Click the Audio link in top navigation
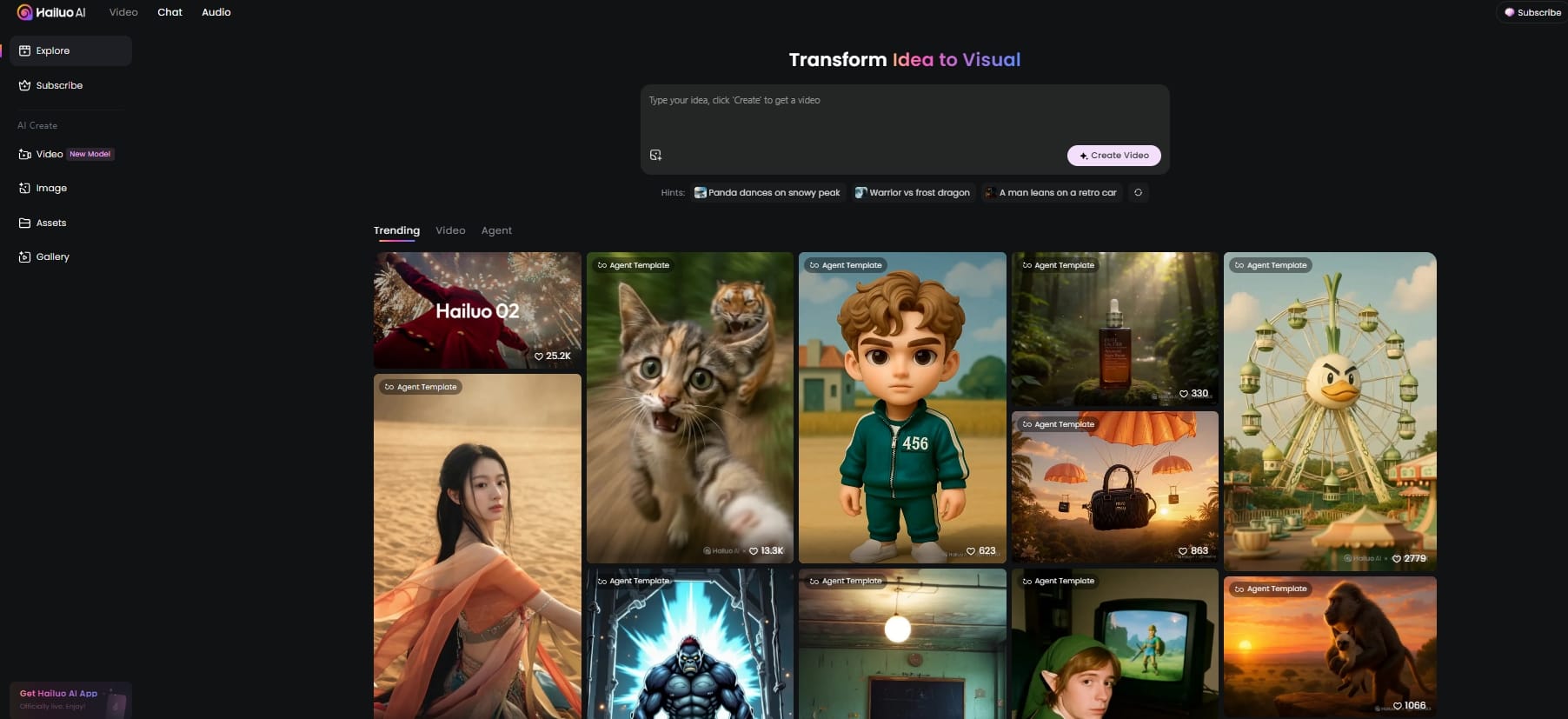1568x719 pixels. tap(216, 12)
